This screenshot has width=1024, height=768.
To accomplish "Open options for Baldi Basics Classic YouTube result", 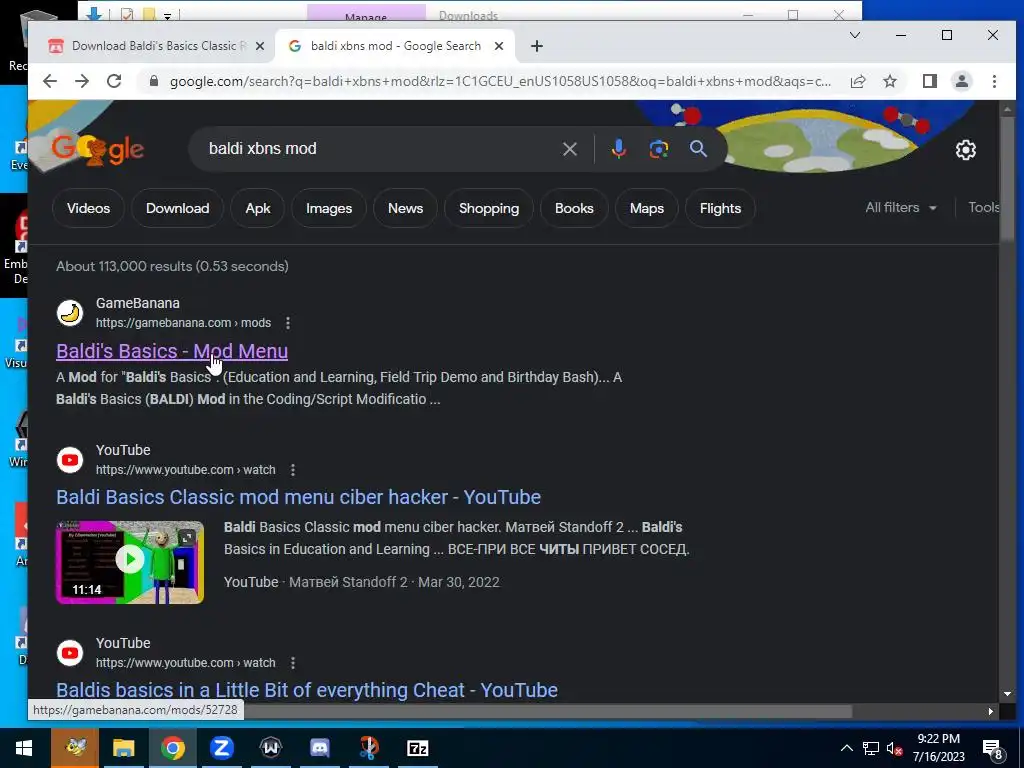I will coord(293,470).
